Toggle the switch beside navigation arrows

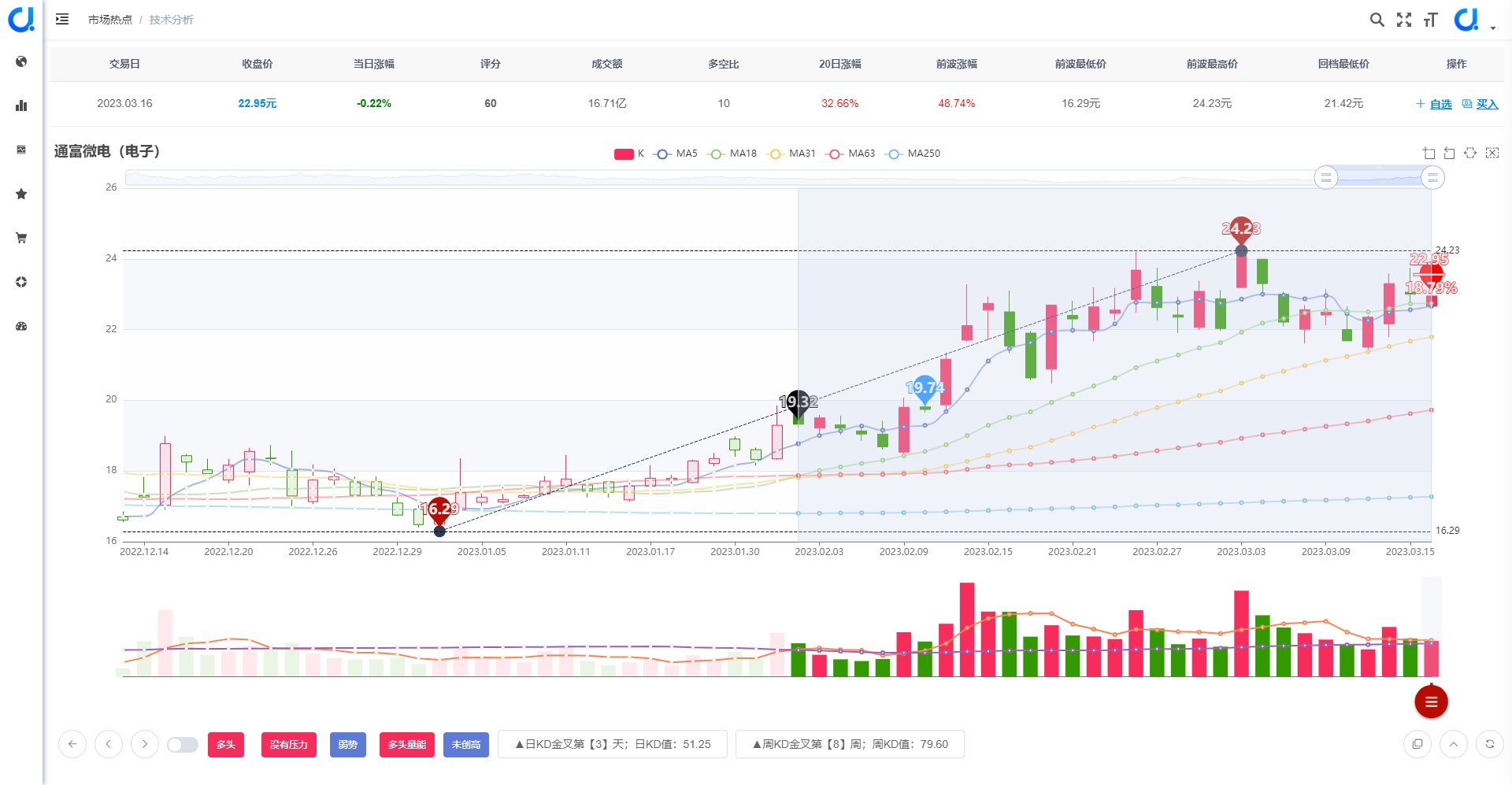(x=183, y=745)
